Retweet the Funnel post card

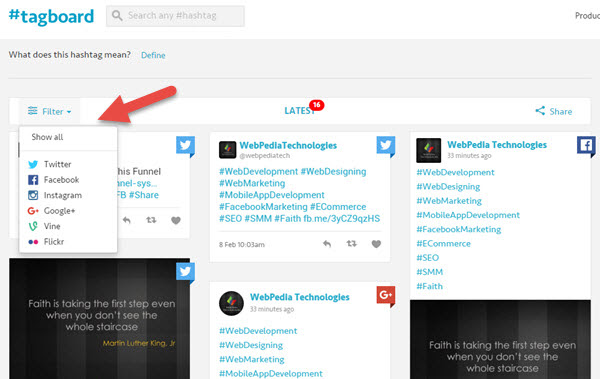[151, 220]
